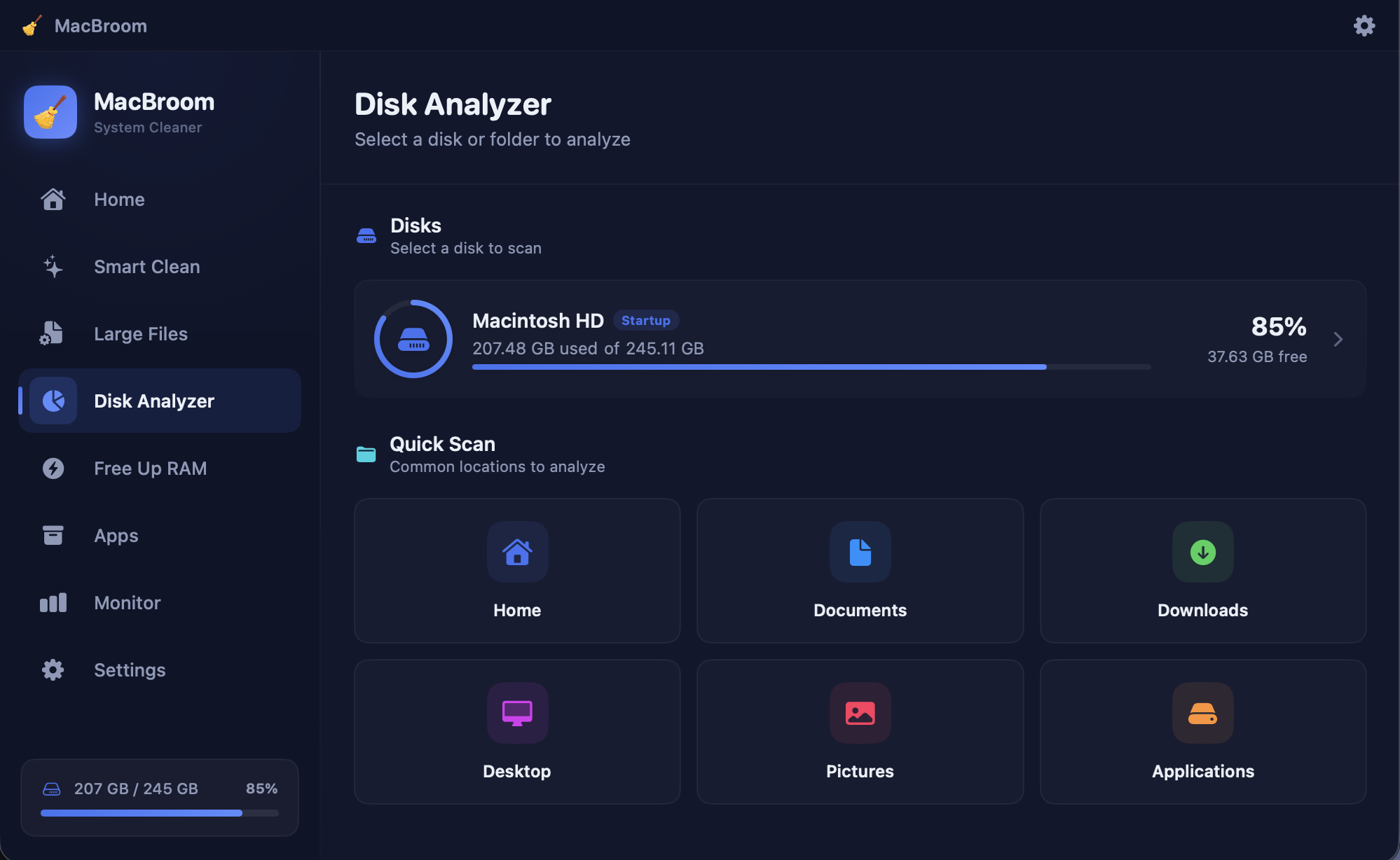
Task: Click the Monitor bar chart icon
Action: tap(53, 602)
